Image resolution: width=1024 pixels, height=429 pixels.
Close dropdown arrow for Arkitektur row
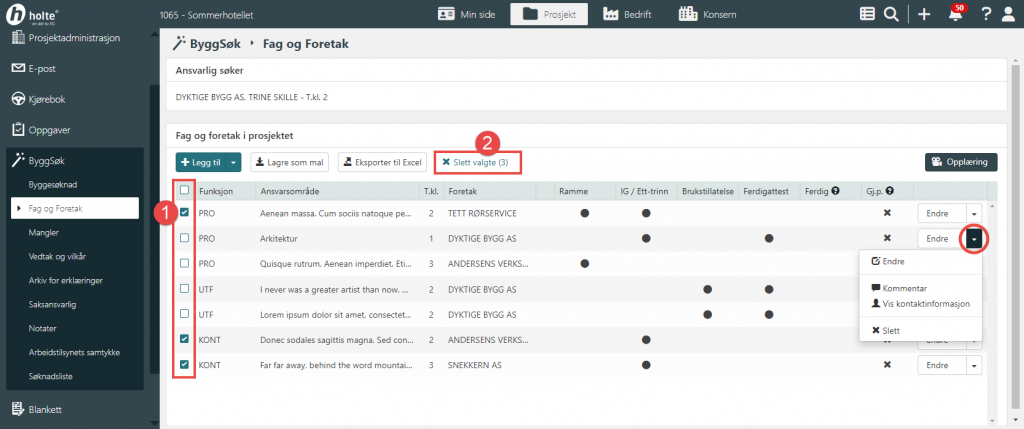tap(974, 239)
